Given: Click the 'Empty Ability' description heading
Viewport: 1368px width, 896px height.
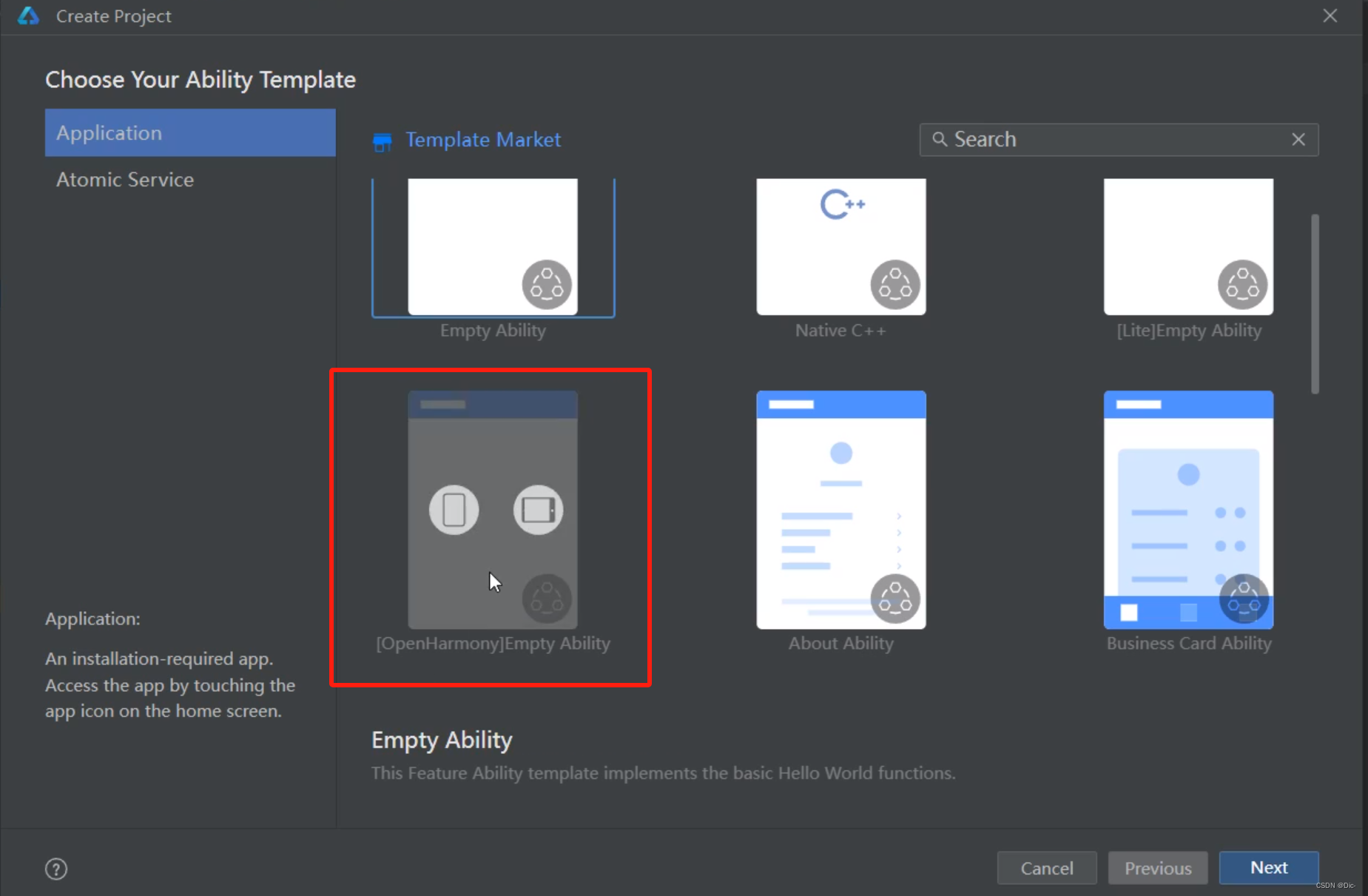Looking at the screenshot, I should tap(442, 740).
